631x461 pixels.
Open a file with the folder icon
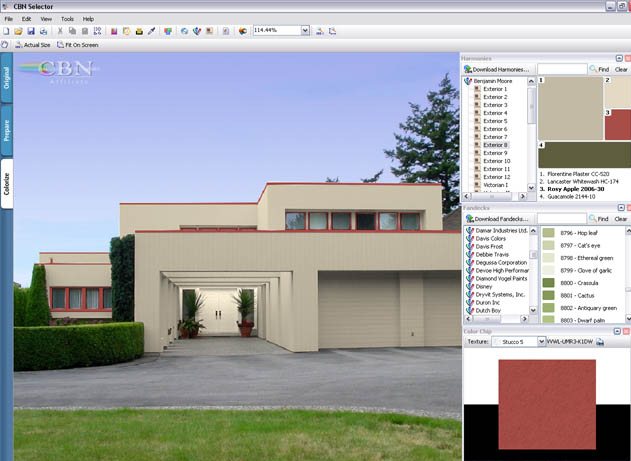[x=18, y=31]
